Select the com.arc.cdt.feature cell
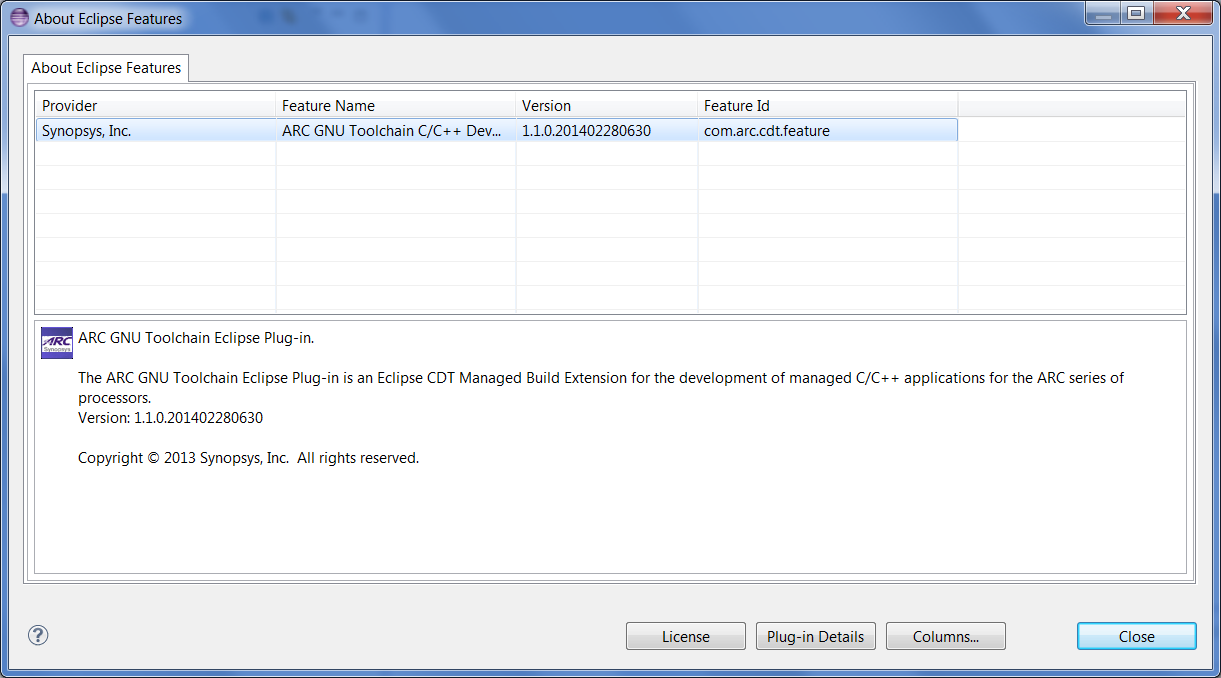The image size is (1221, 678). pyautogui.click(x=828, y=130)
